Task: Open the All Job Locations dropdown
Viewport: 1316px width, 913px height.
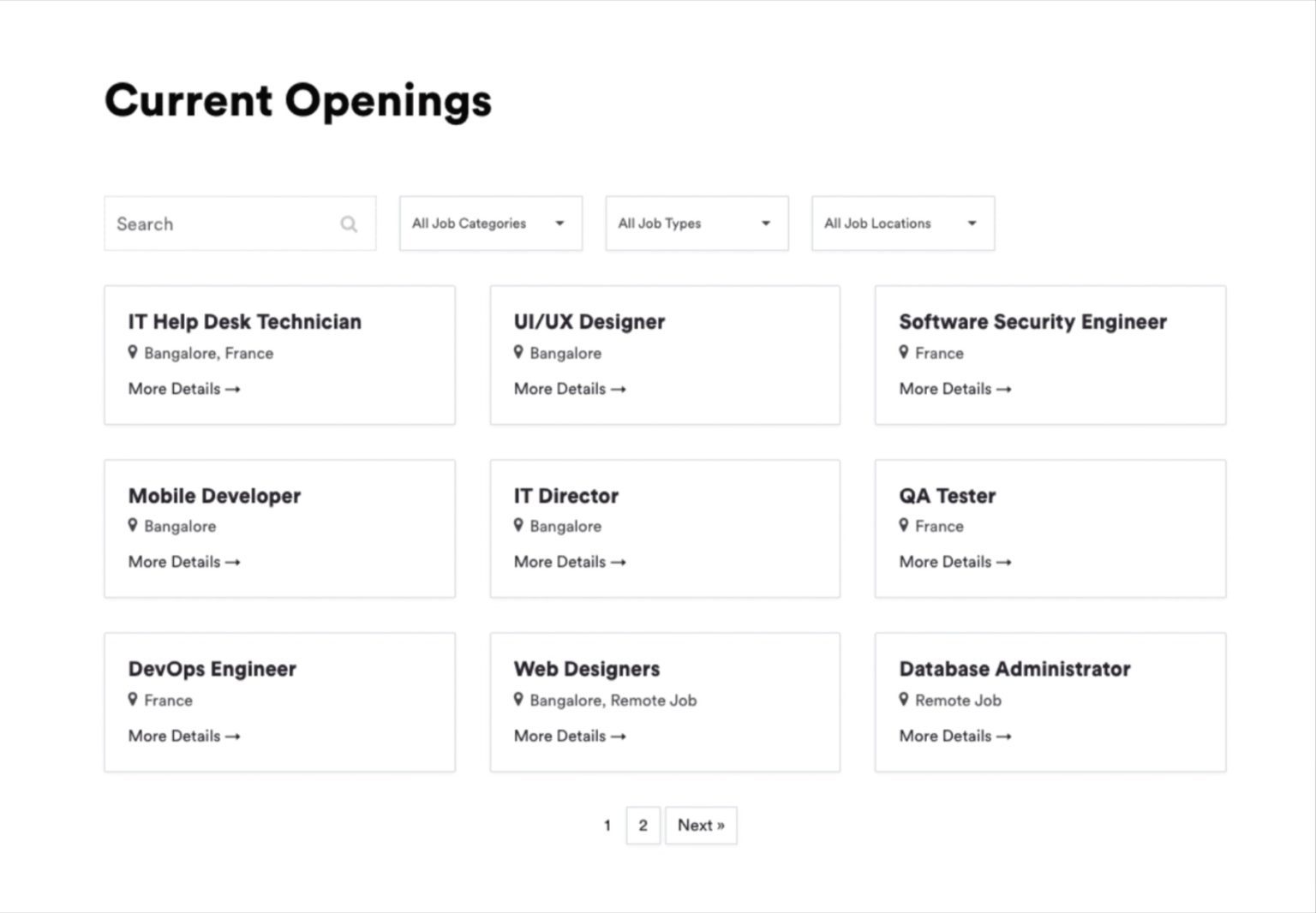Action: [x=902, y=224]
